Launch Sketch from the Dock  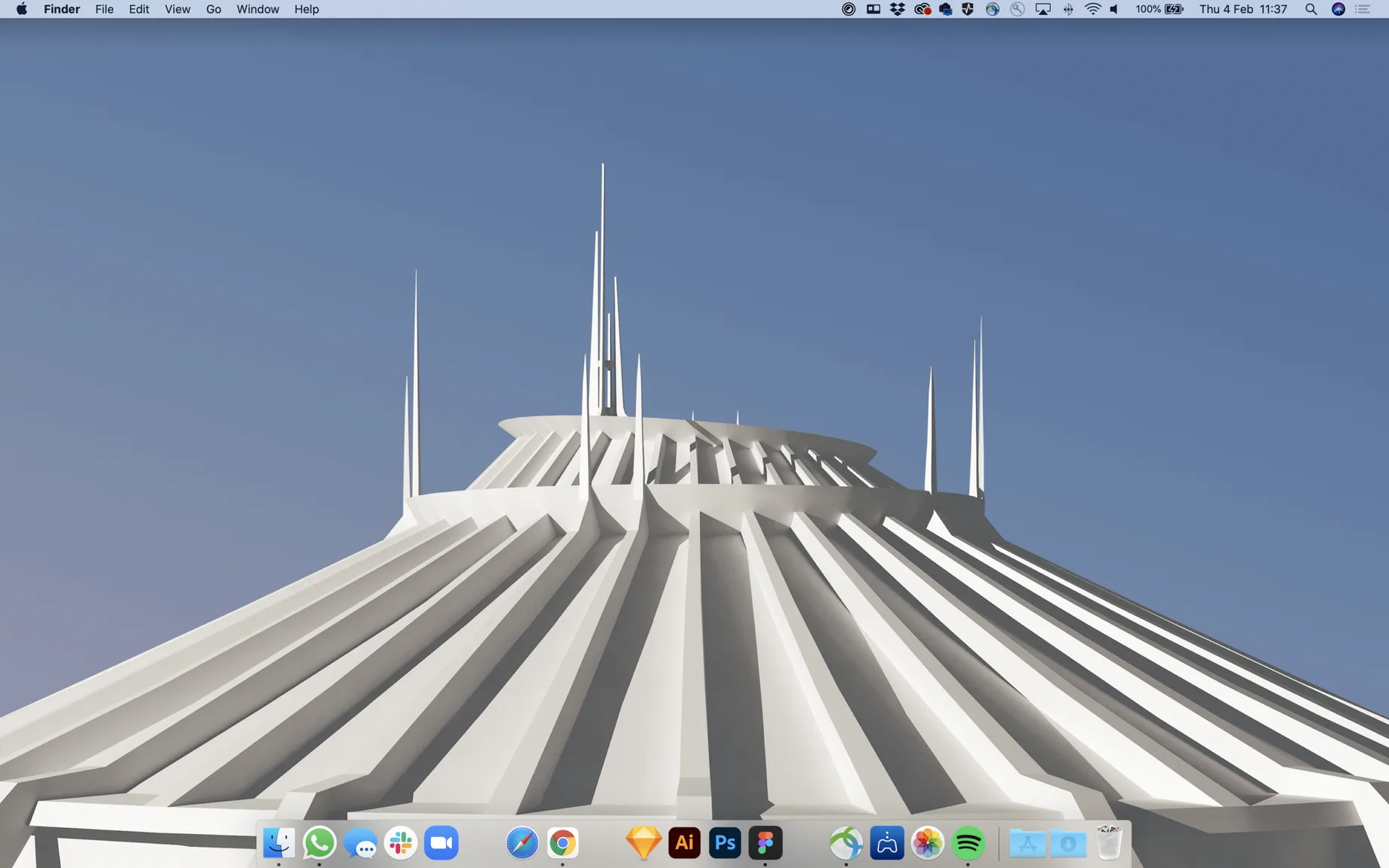644,842
